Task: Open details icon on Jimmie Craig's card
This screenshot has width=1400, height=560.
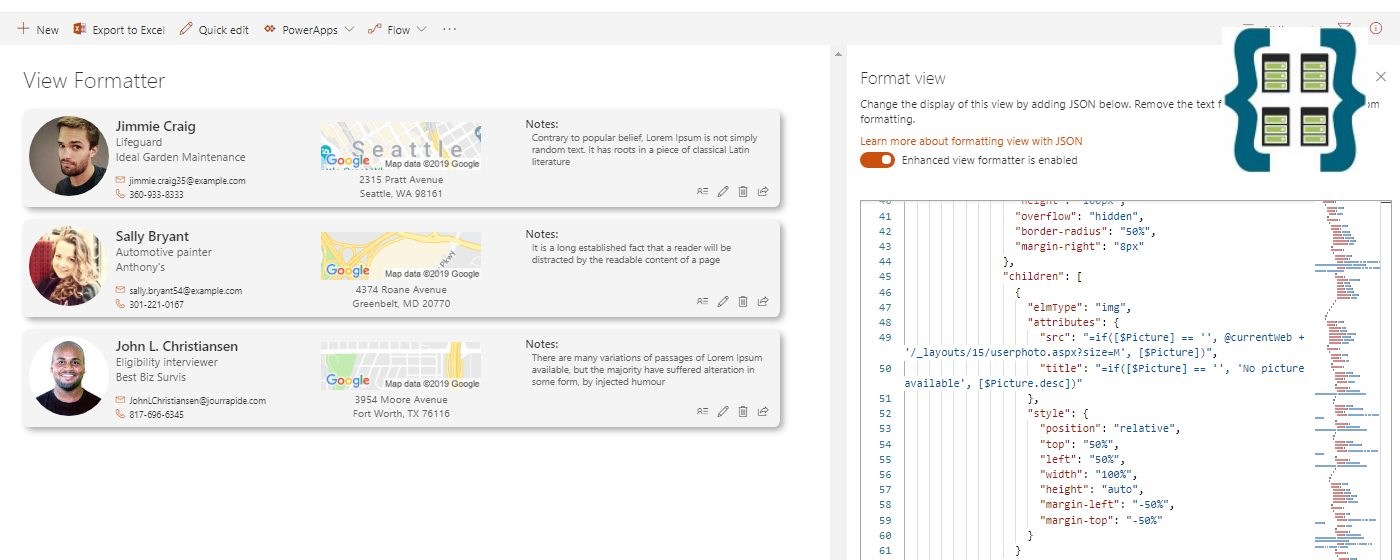Action: point(703,191)
